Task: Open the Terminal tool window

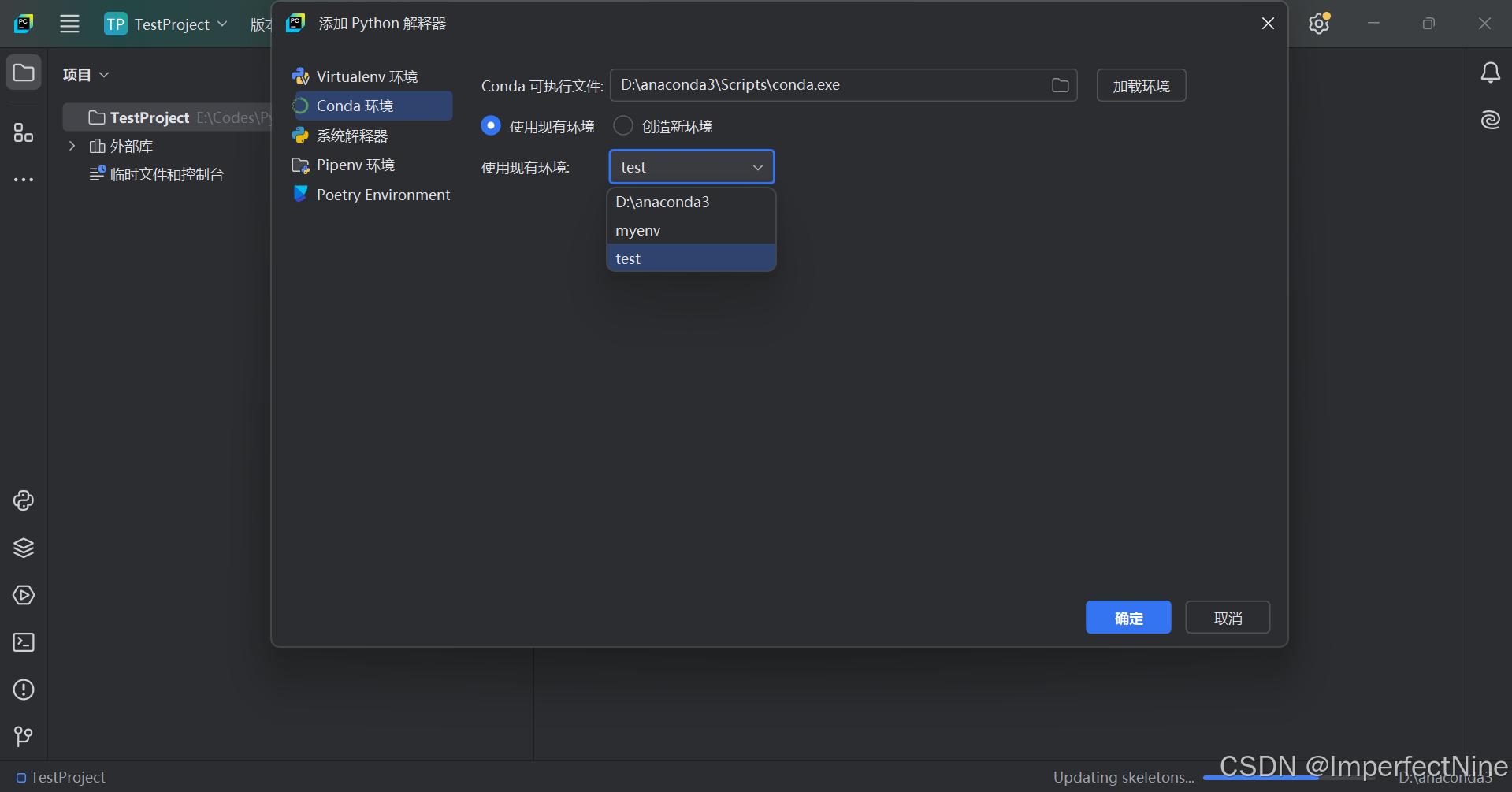Action: [24, 642]
